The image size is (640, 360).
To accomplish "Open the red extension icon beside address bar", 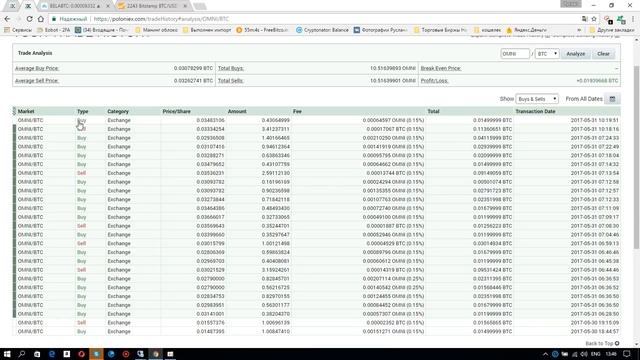I will (609, 19).
